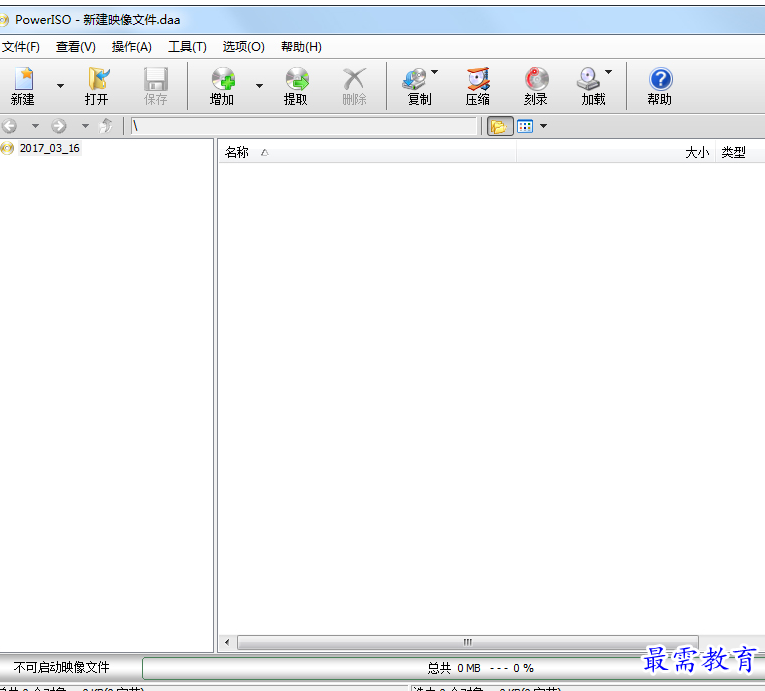Sort by the 大小 column header
Viewport: 765px width, 691px height.
pyautogui.click(x=616, y=152)
